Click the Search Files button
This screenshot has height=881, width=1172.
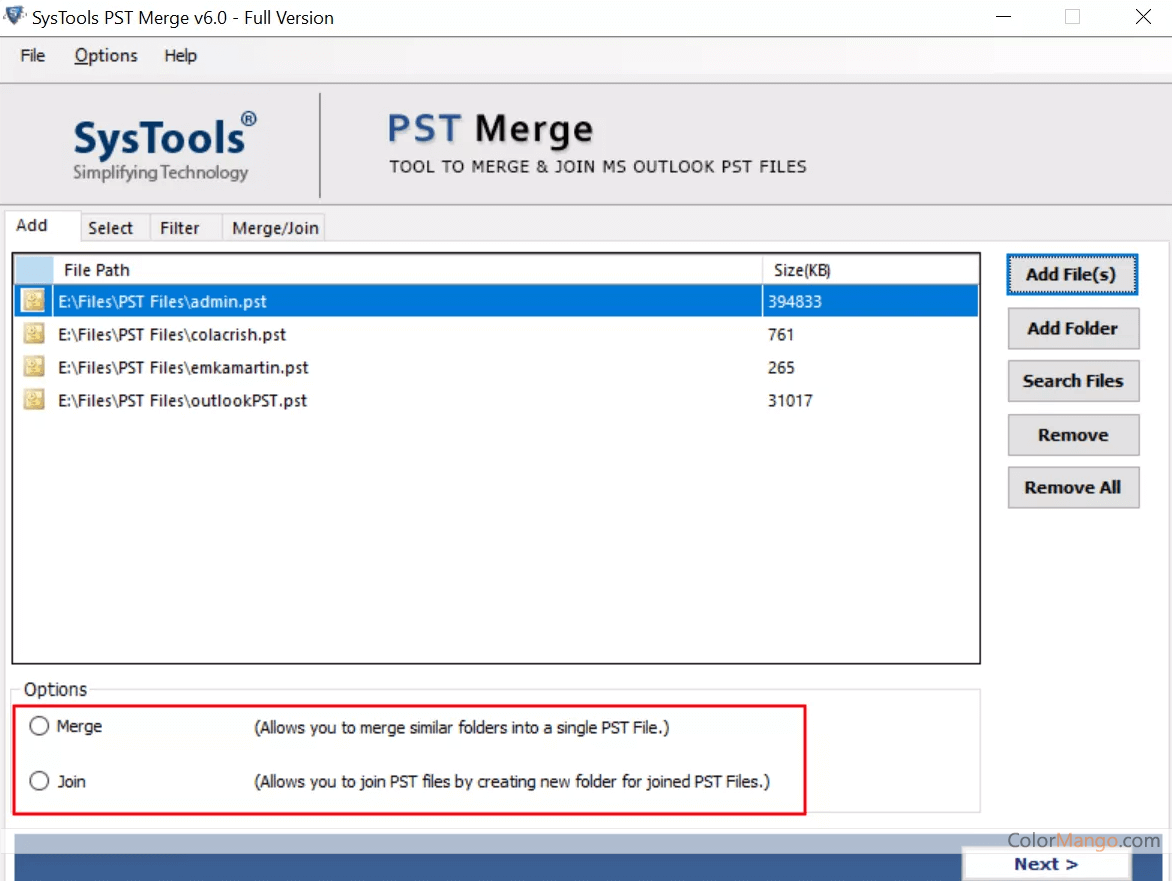1073,381
